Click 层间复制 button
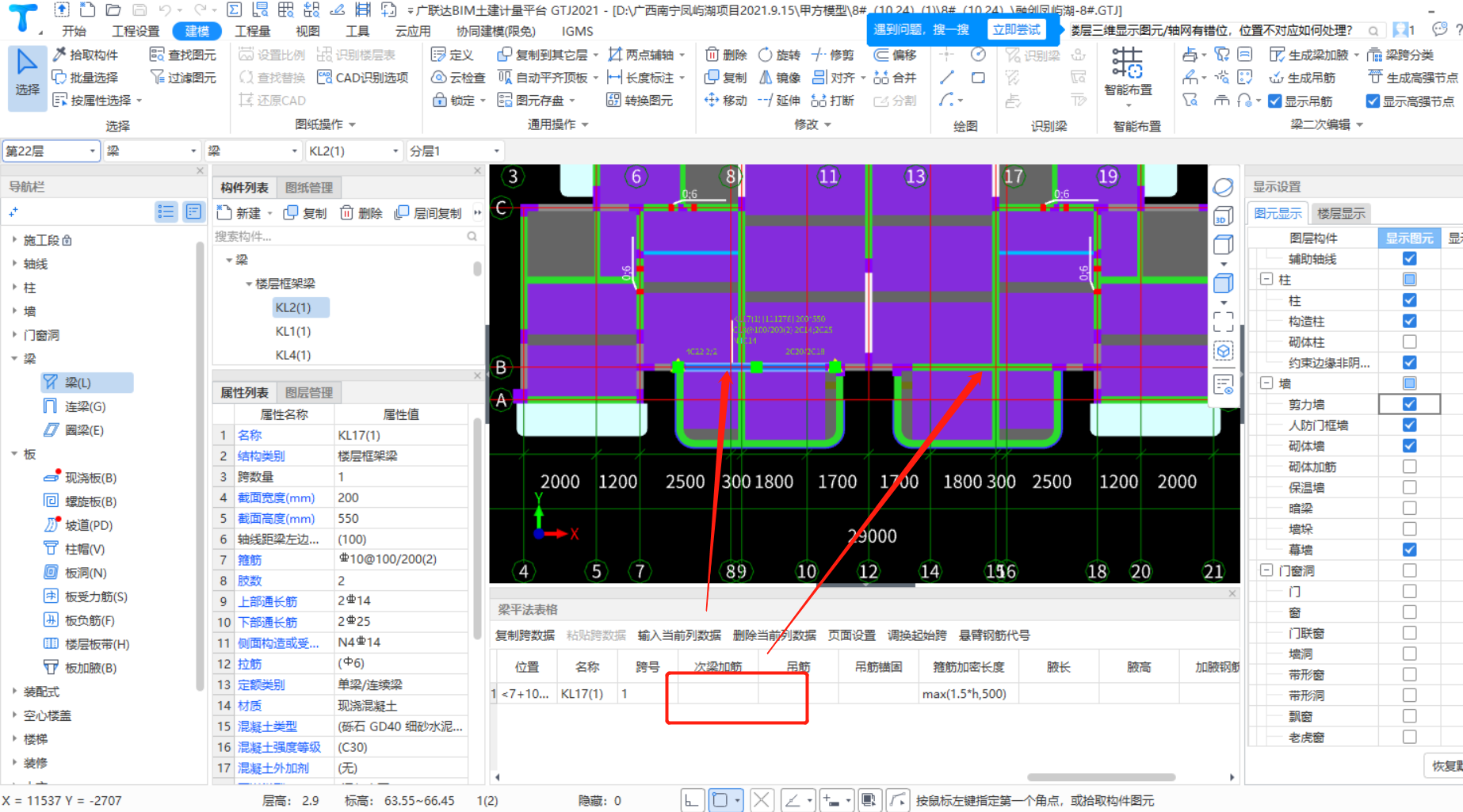The image size is (1463, 812). (429, 213)
